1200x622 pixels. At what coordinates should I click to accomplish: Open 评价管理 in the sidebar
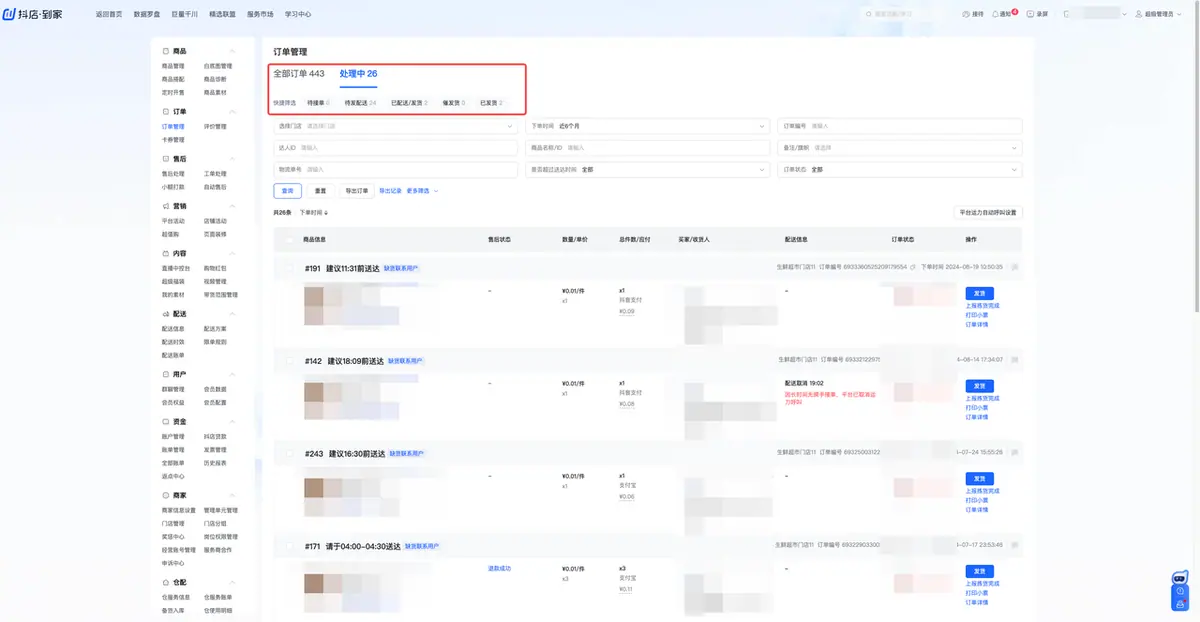(215, 127)
